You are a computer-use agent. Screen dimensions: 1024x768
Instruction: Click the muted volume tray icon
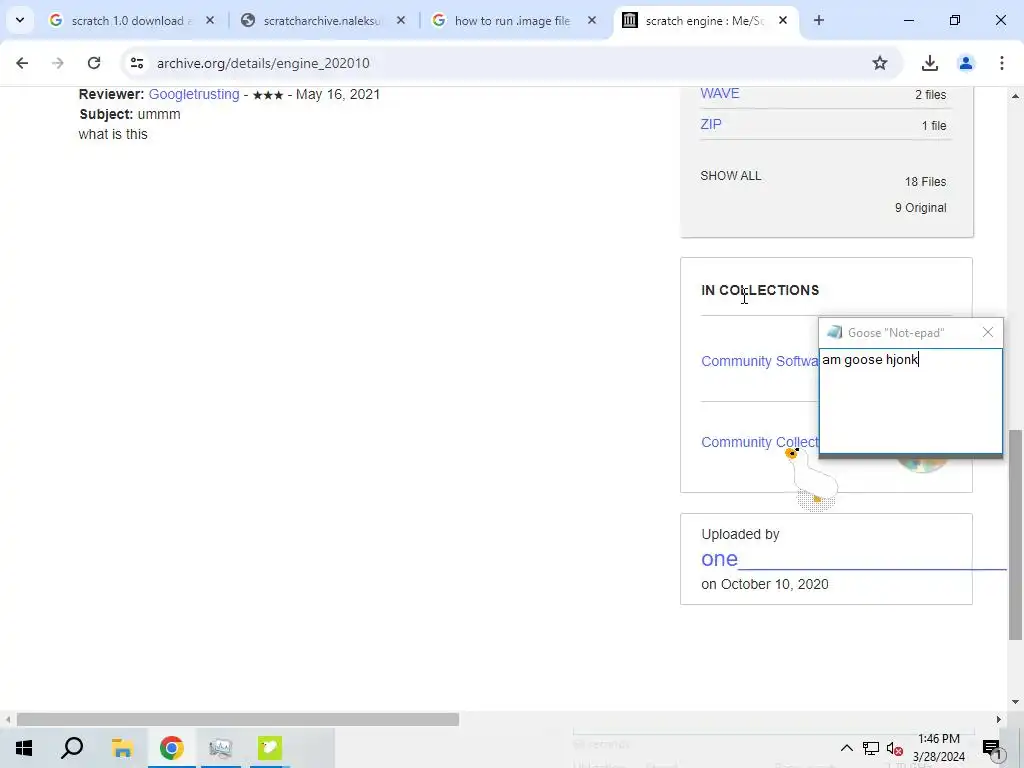point(895,748)
